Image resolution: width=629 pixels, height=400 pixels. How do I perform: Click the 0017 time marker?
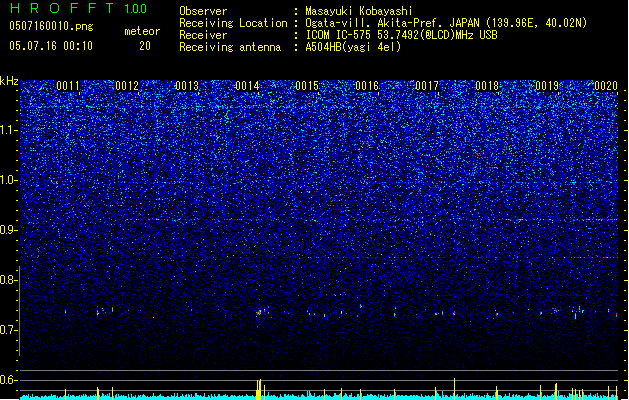click(427, 86)
